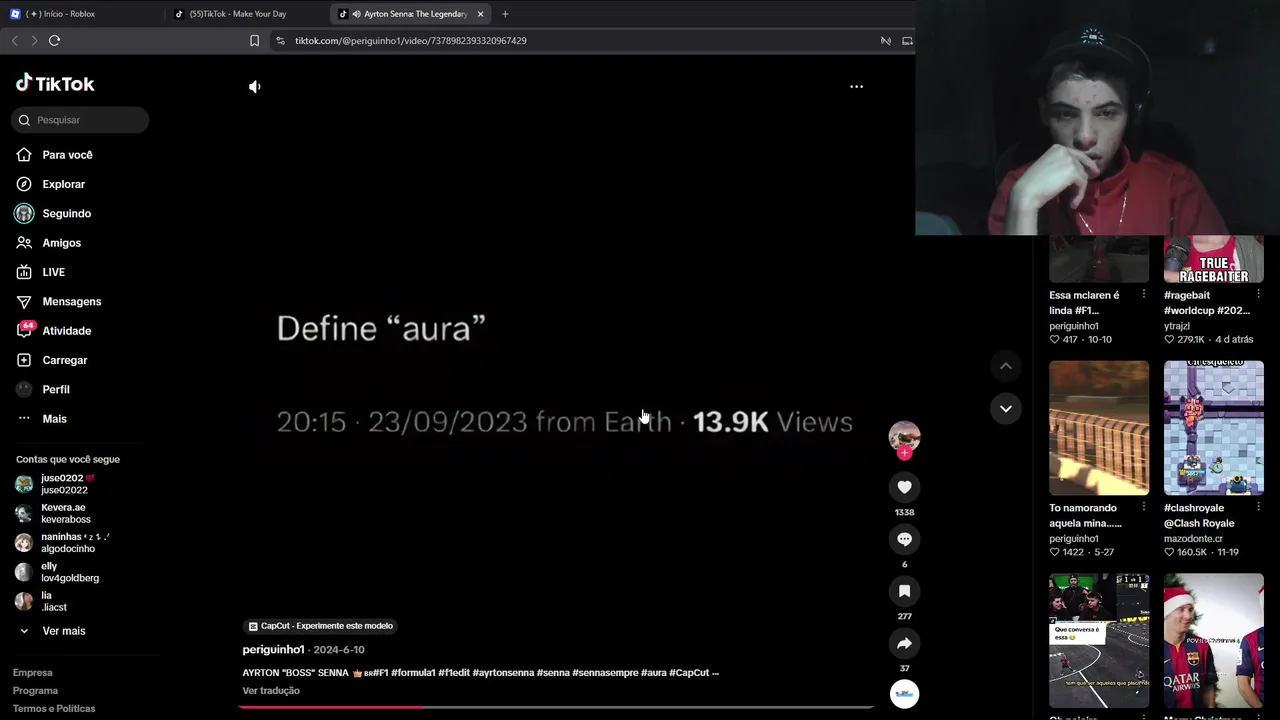This screenshot has width=1280, height=720.
Task: Switch to TikTok - Make Your Day tab
Action: (245, 14)
